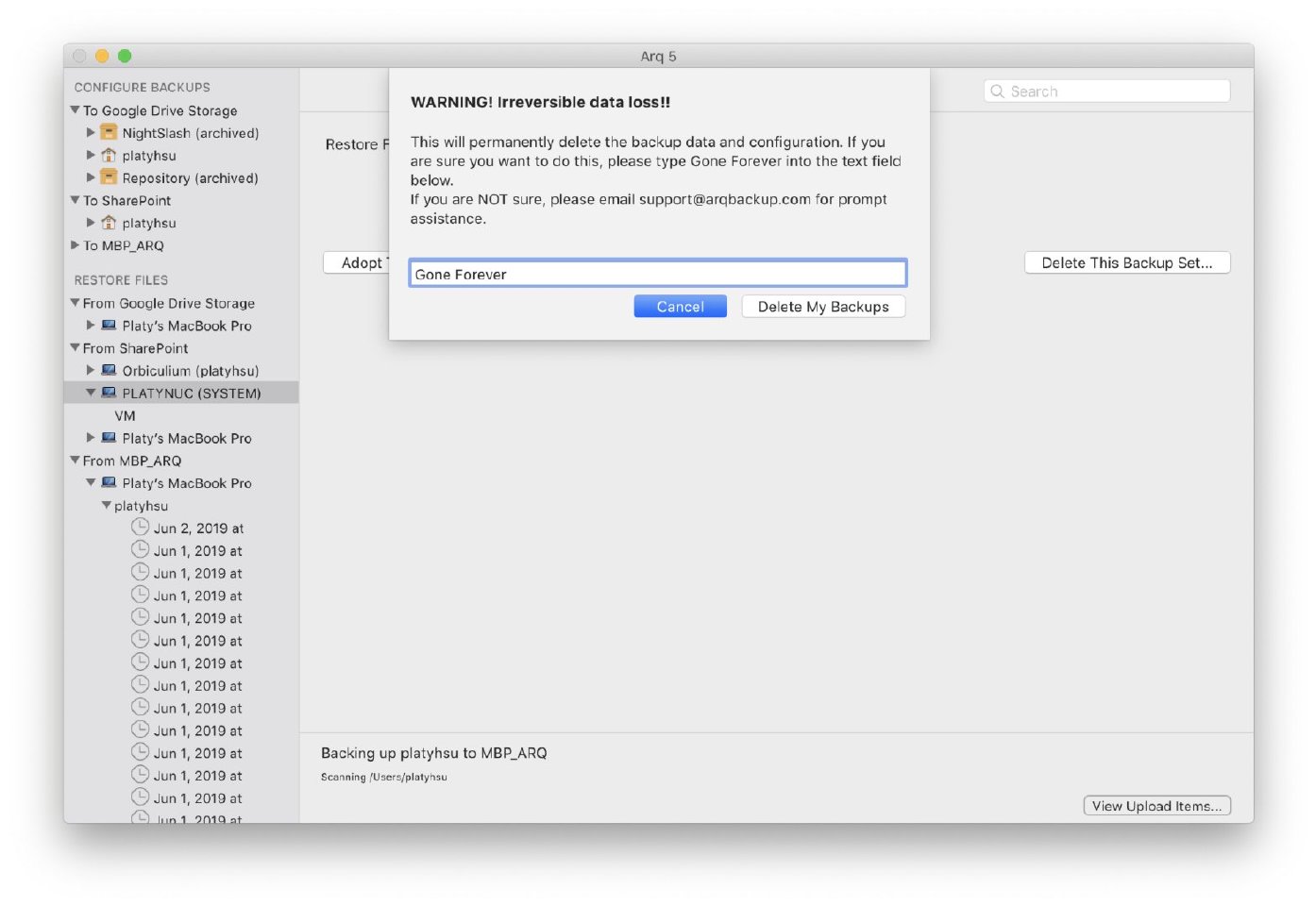Click the platyhsu home icon under To SharePoint
This screenshot has width=1316, height=906.
pyautogui.click(x=109, y=223)
